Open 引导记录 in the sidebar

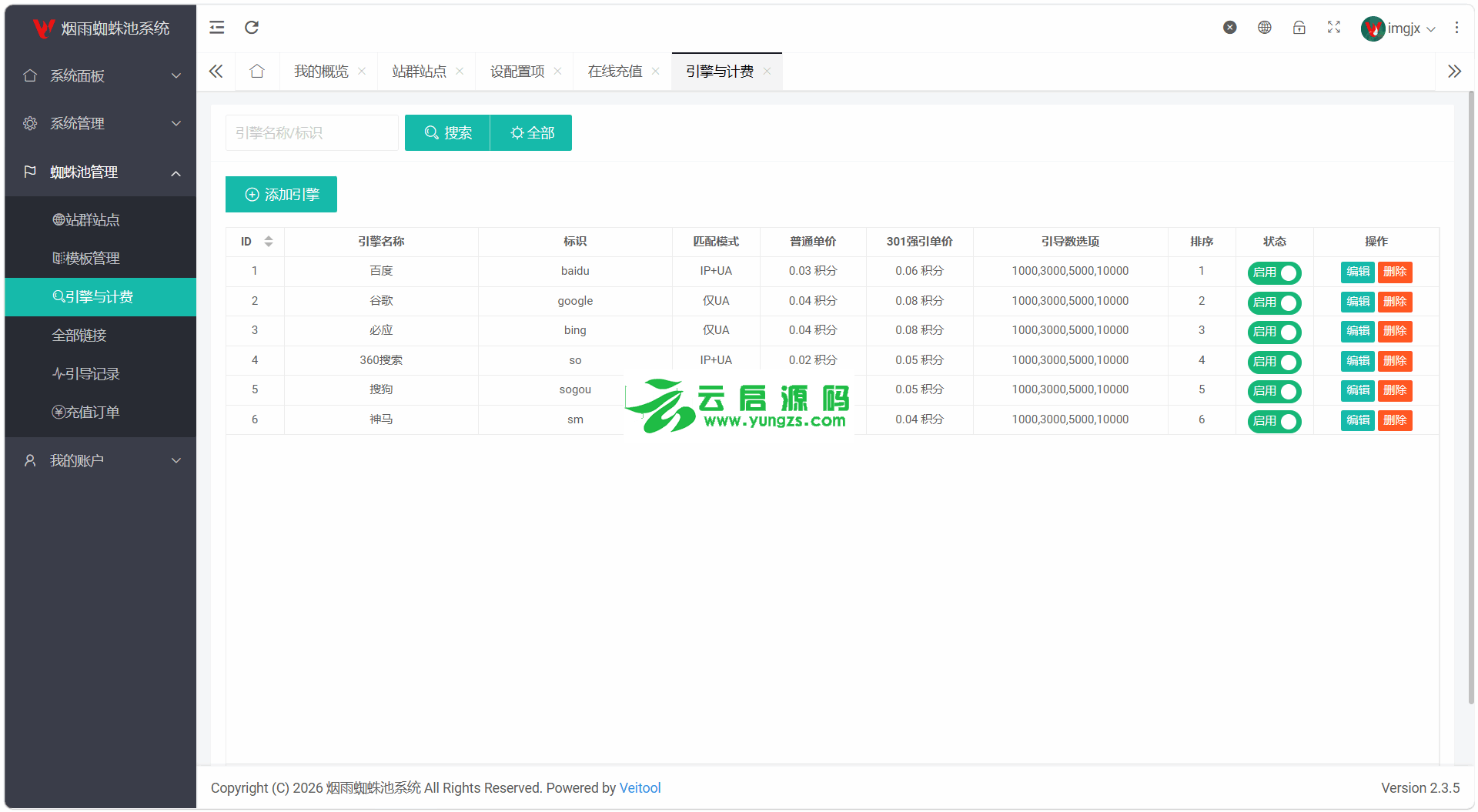click(101, 374)
